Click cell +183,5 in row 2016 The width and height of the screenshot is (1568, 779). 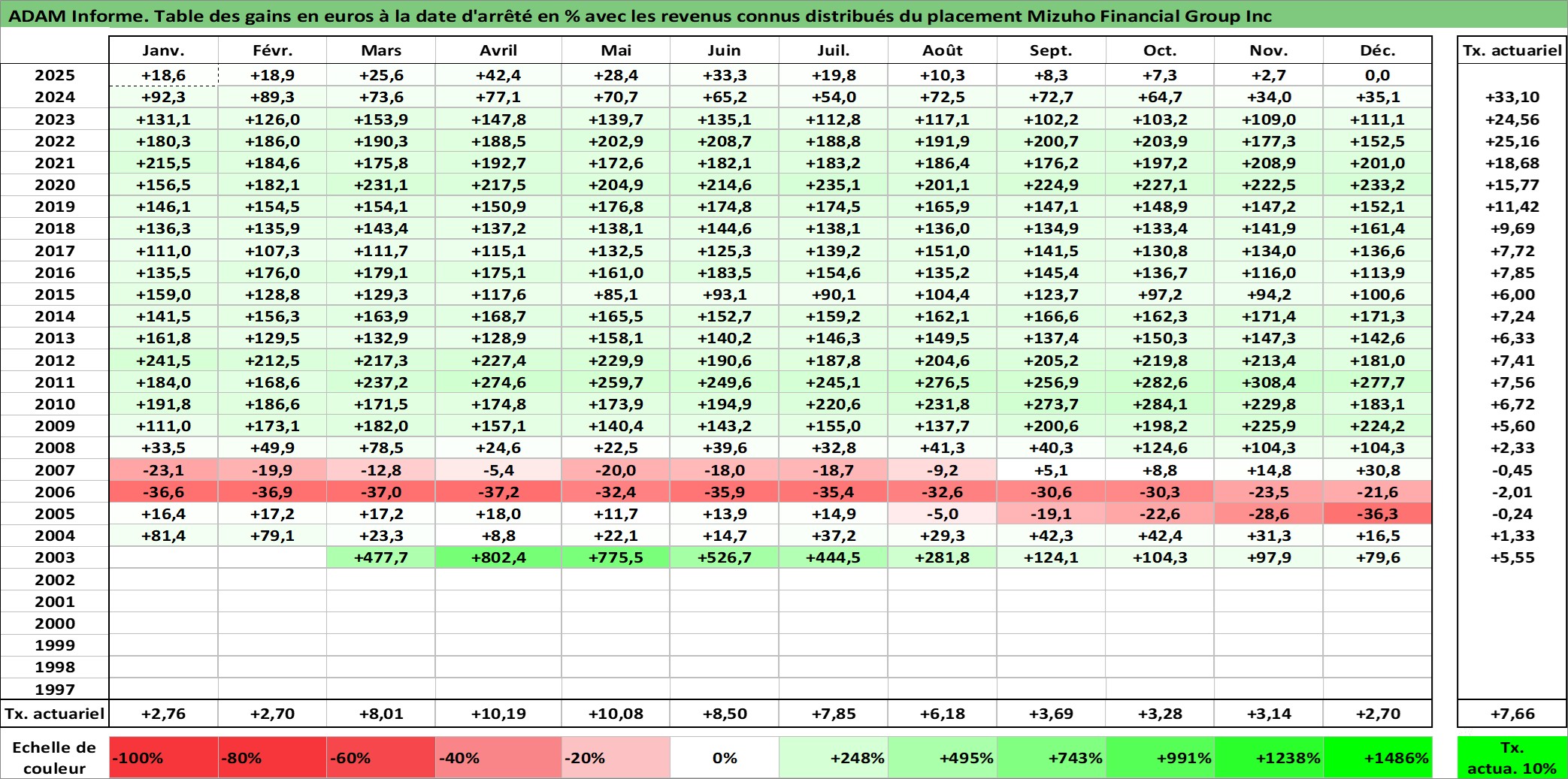click(x=724, y=273)
